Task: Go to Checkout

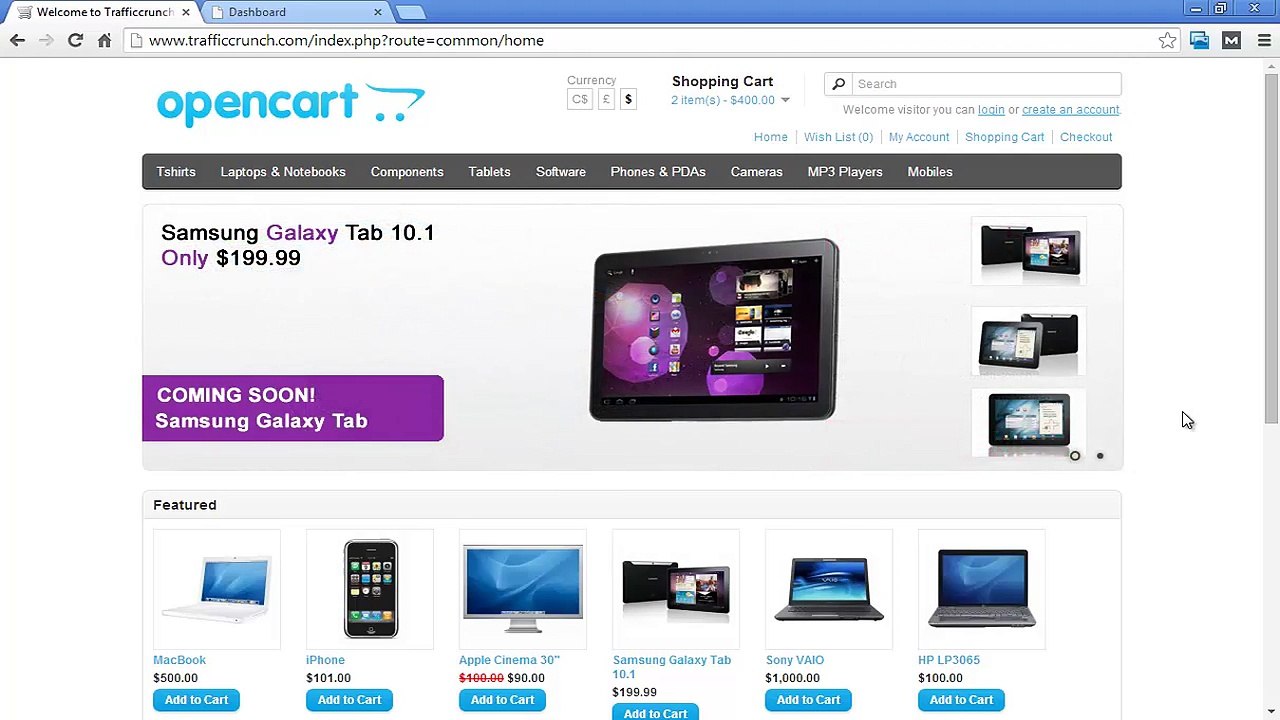Action: click(1086, 137)
